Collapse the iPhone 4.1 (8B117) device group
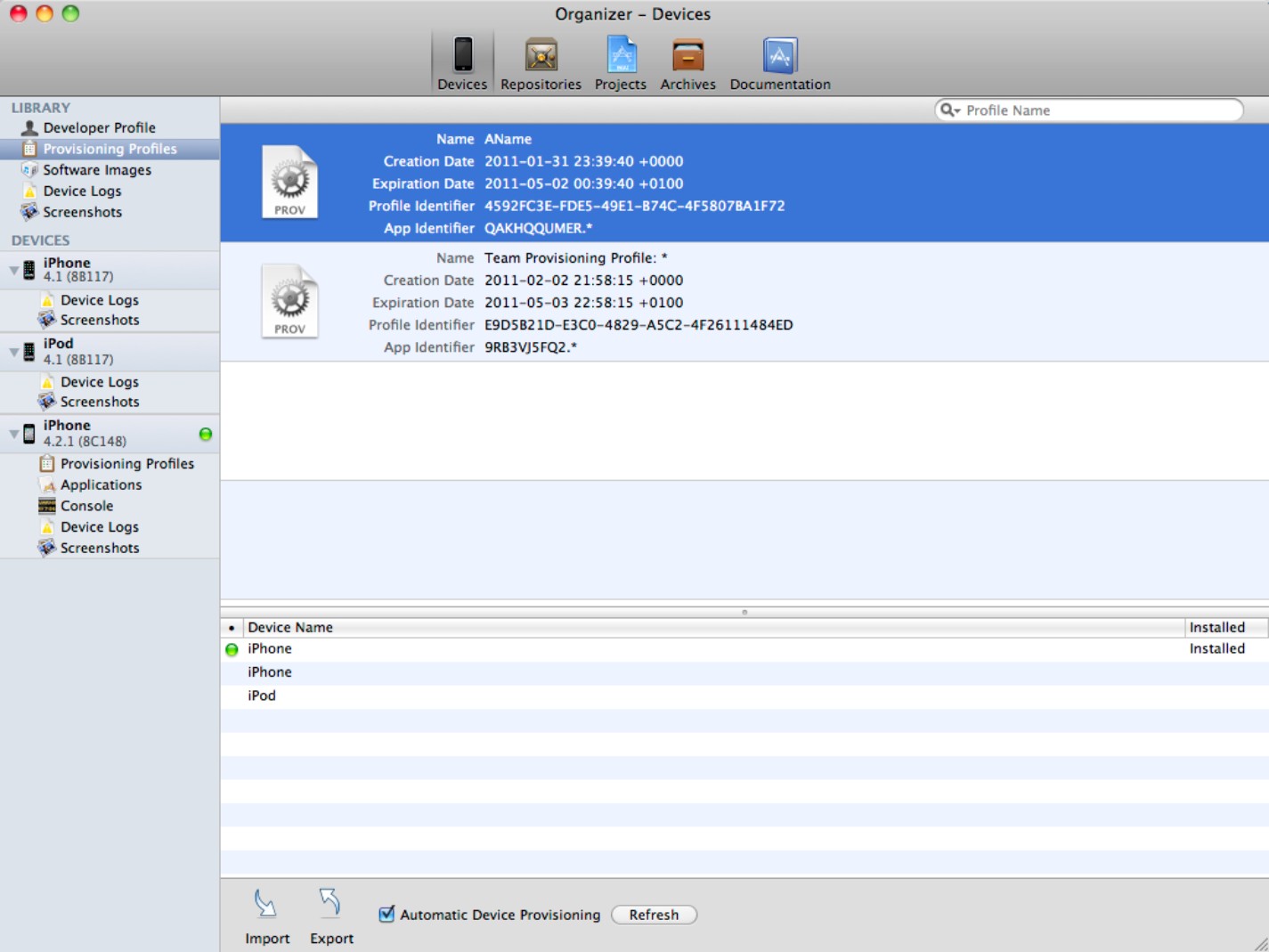 pos(13,270)
